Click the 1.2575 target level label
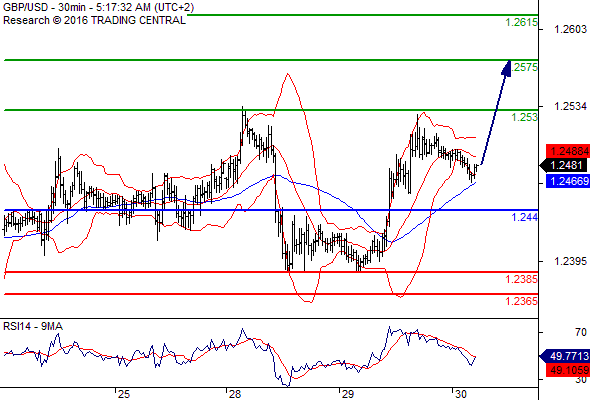Image resolution: width=590 pixels, height=400 pixels. point(525,67)
